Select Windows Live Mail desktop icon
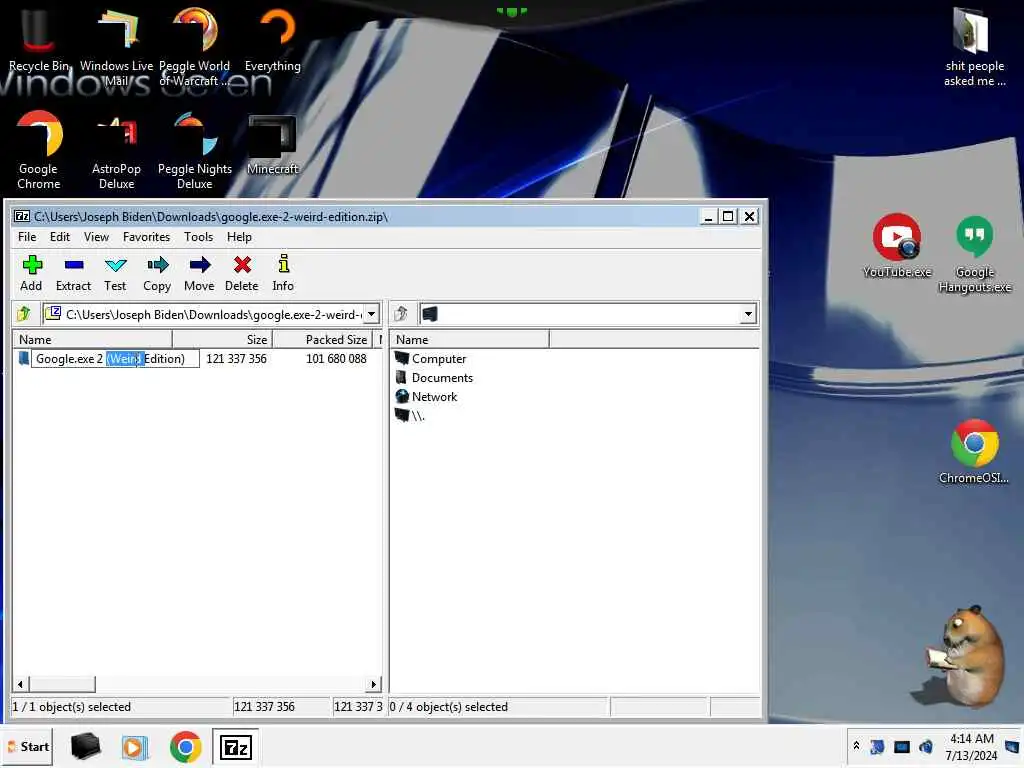 [117, 47]
